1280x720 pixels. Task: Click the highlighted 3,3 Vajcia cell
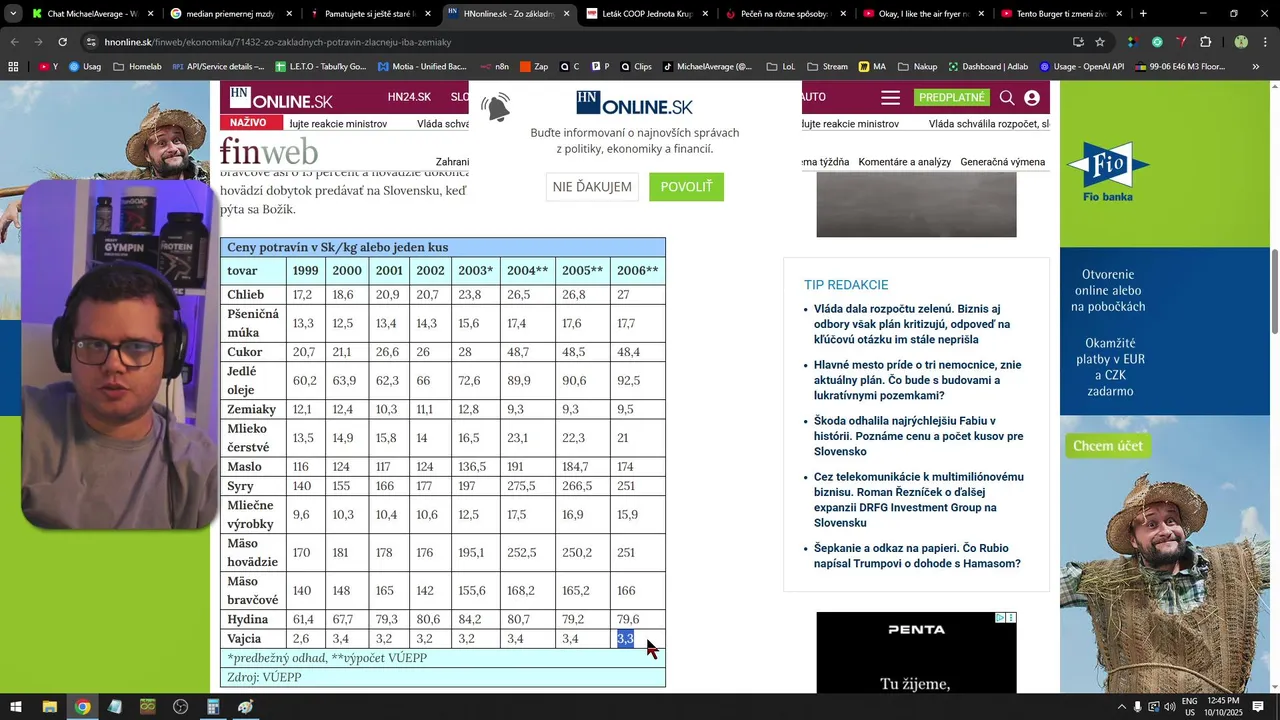[626, 639]
